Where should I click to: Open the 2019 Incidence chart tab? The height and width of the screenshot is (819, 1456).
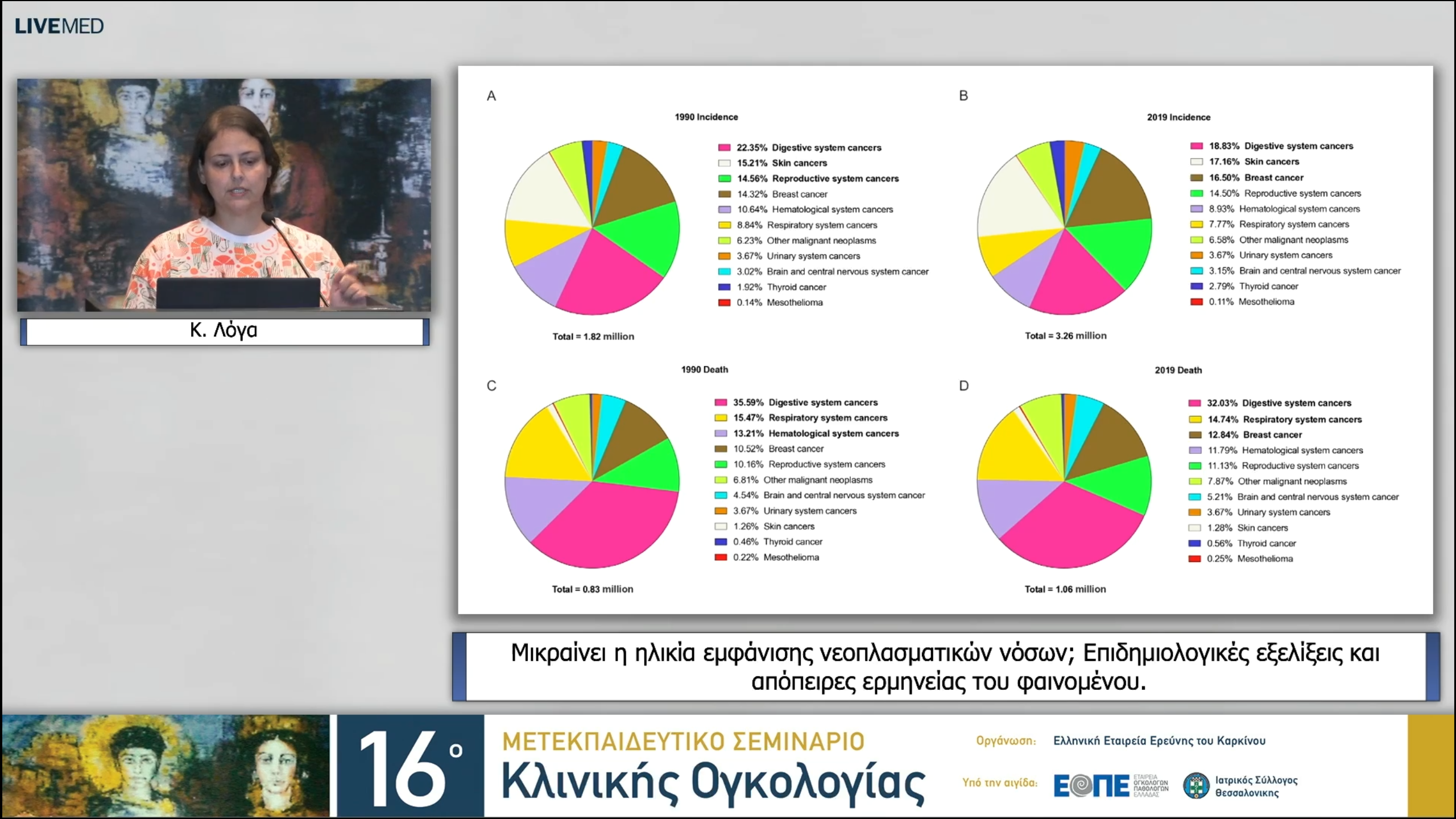(x=1178, y=117)
